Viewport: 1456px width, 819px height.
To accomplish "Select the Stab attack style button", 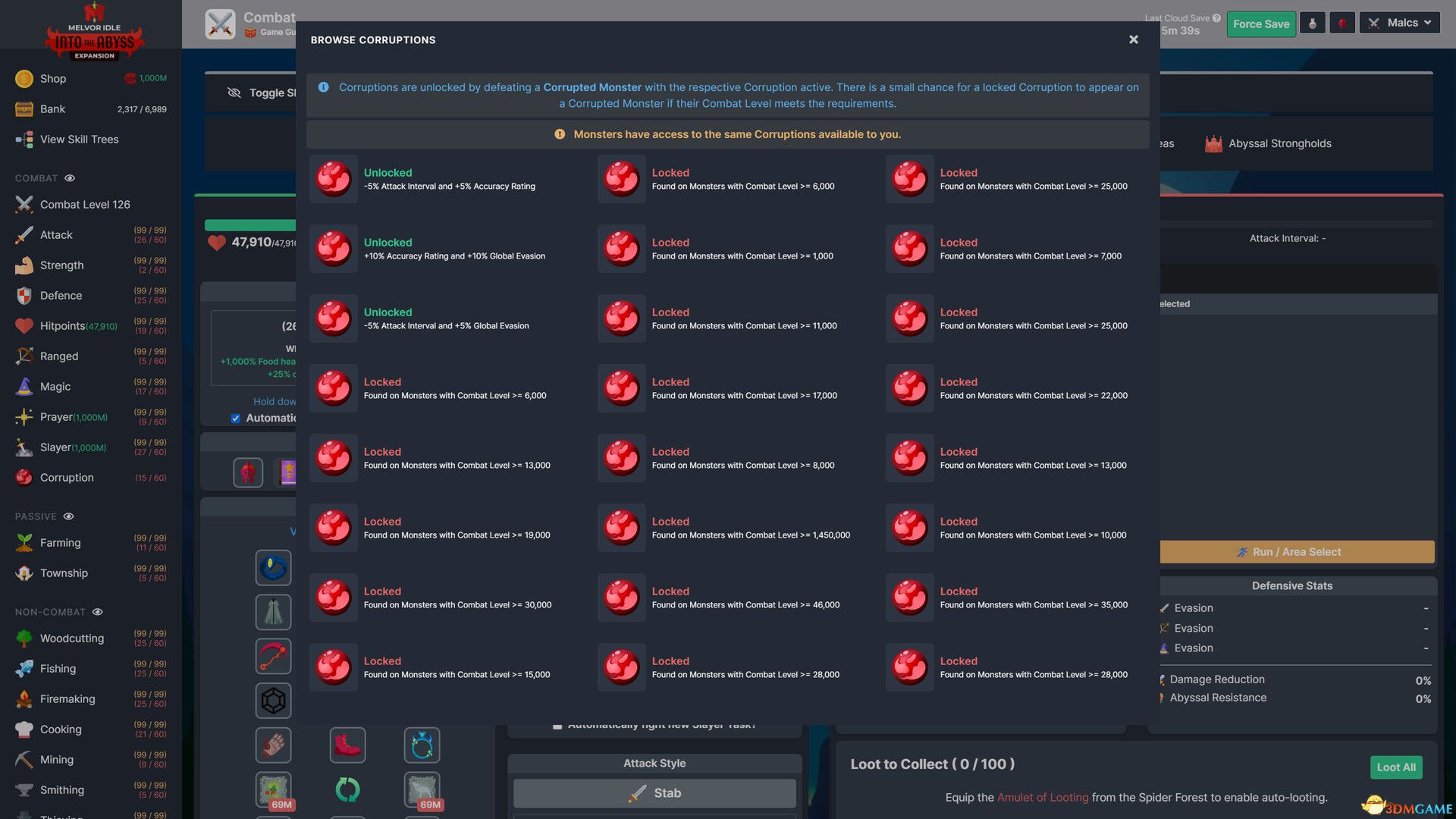I will pyautogui.click(x=654, y=792).
